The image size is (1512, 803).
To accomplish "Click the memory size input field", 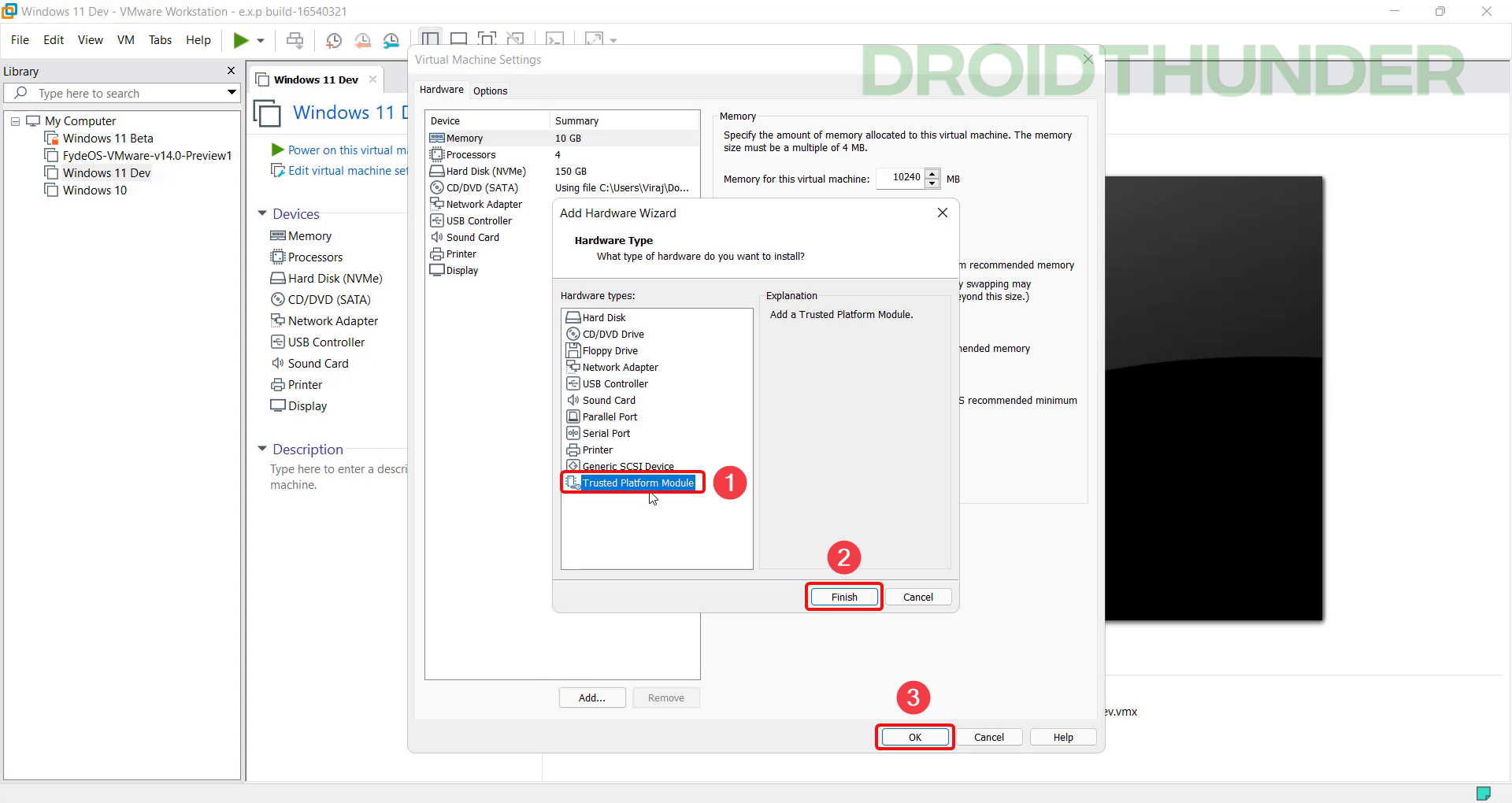I will point(900,178).
